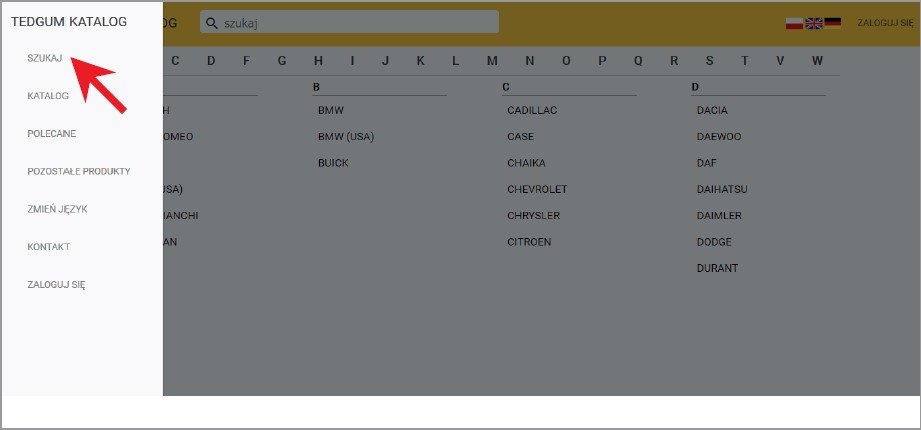
Task: Open the DAIMLER brand entry
Action: (719, 216)
